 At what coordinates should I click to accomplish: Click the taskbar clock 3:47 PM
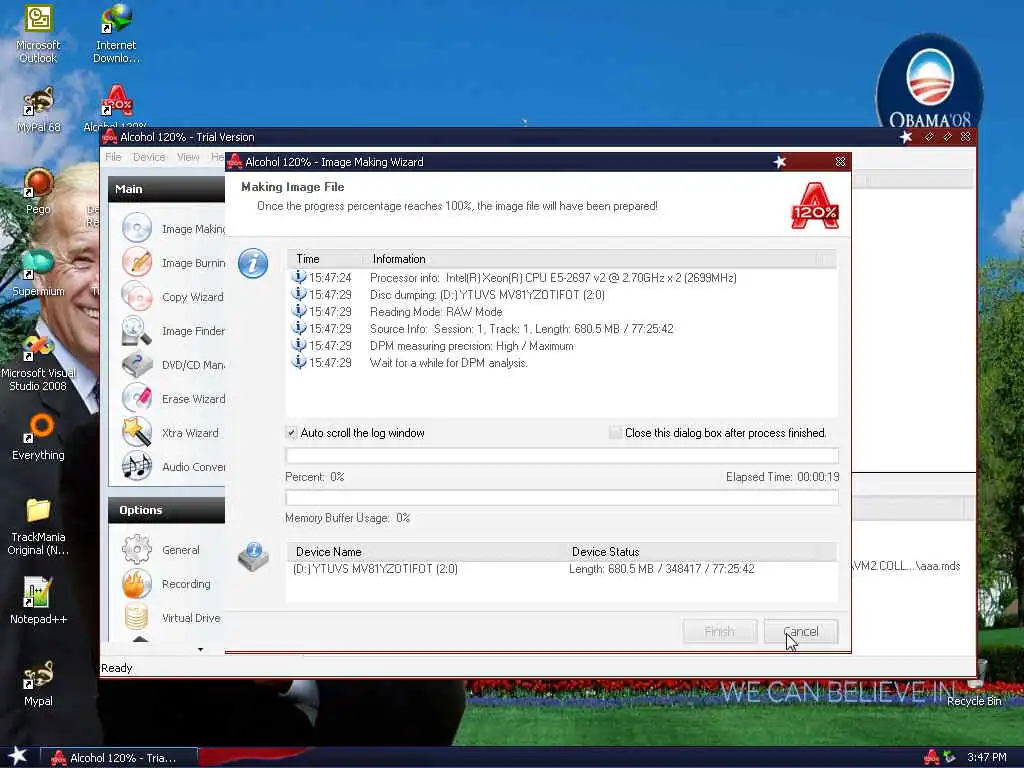pos(987,758)
